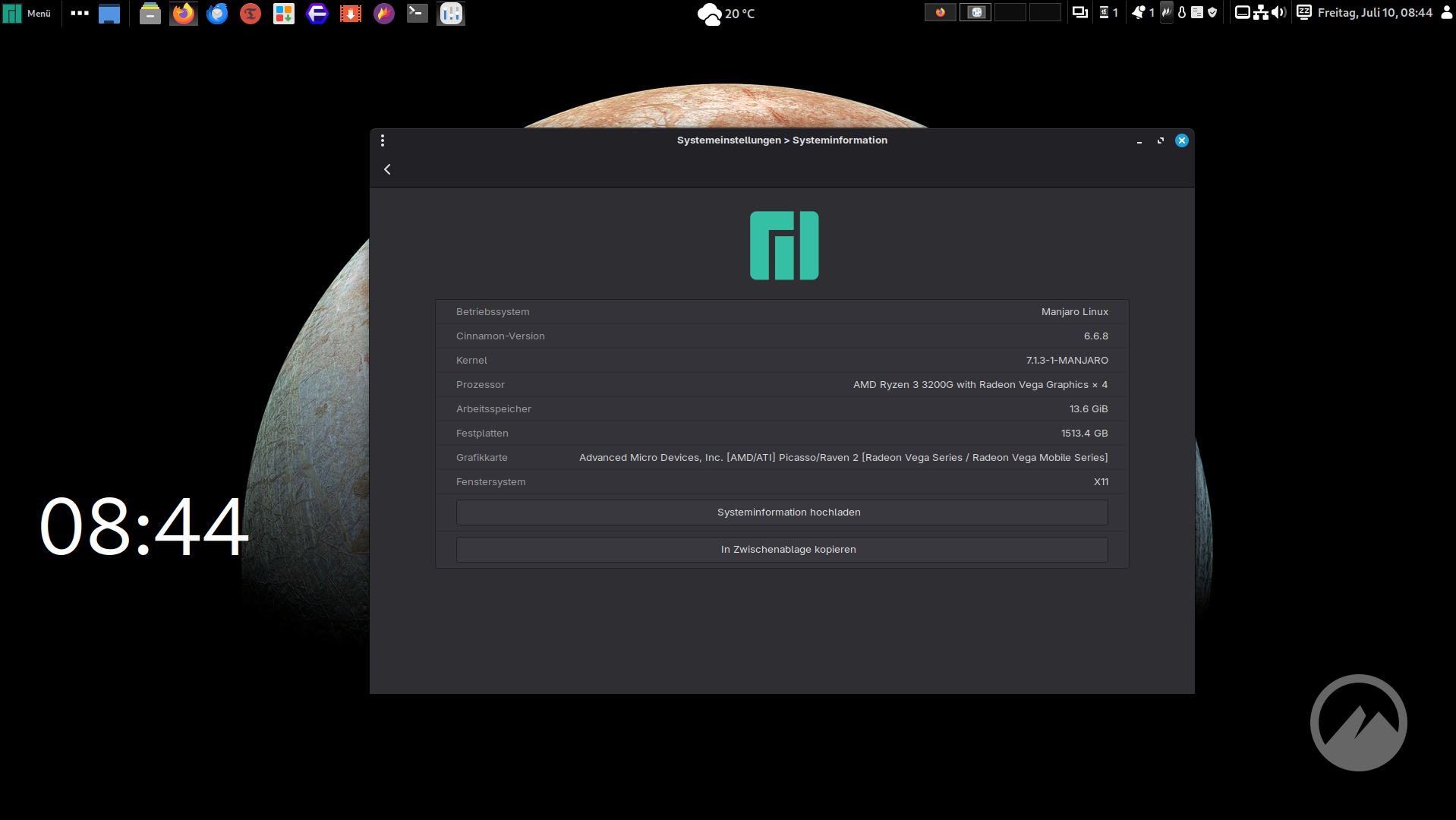Open the update notifier showing 1
The height and width of the screenshot is (820, 1456).
[x=1109, y=12]
